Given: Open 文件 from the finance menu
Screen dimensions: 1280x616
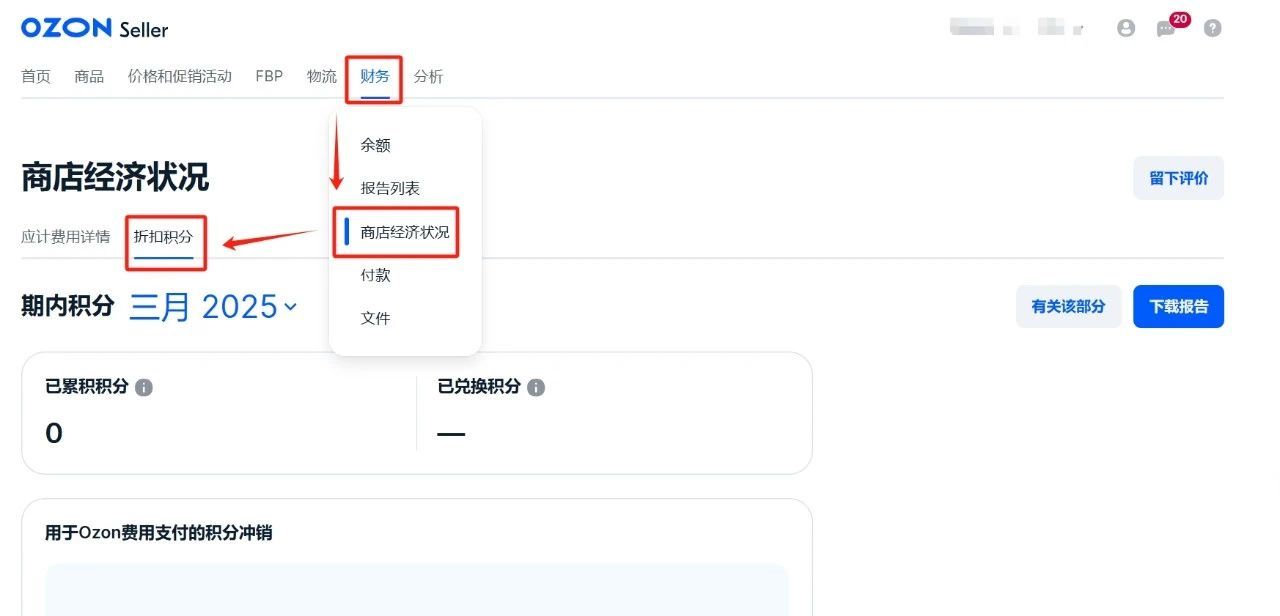Looking at the screenshot, I should (x=376, y=318).
